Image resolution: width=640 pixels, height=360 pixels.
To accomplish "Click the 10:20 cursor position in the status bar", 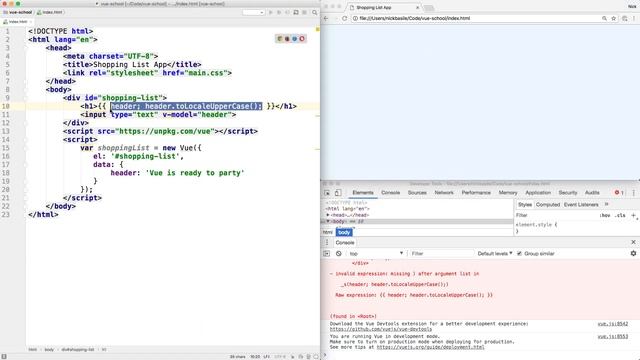I will (255, 356).
